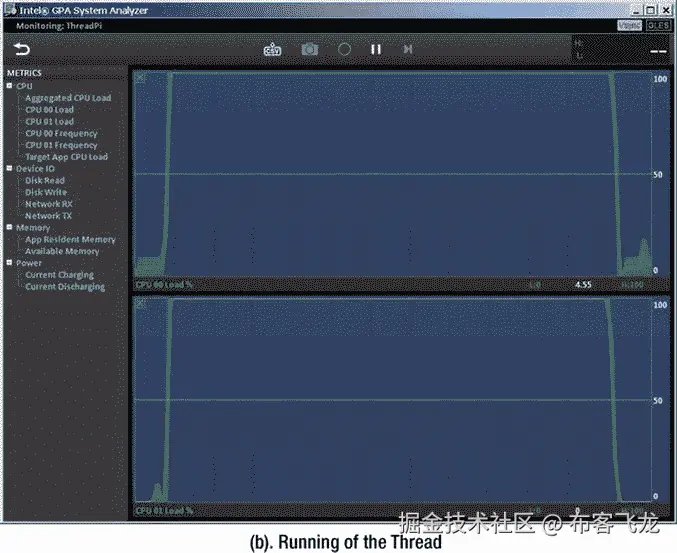Viewport: 677px width, 553px height.
Task: Select the Network RX metric
Action: click(x=48, y=204)
